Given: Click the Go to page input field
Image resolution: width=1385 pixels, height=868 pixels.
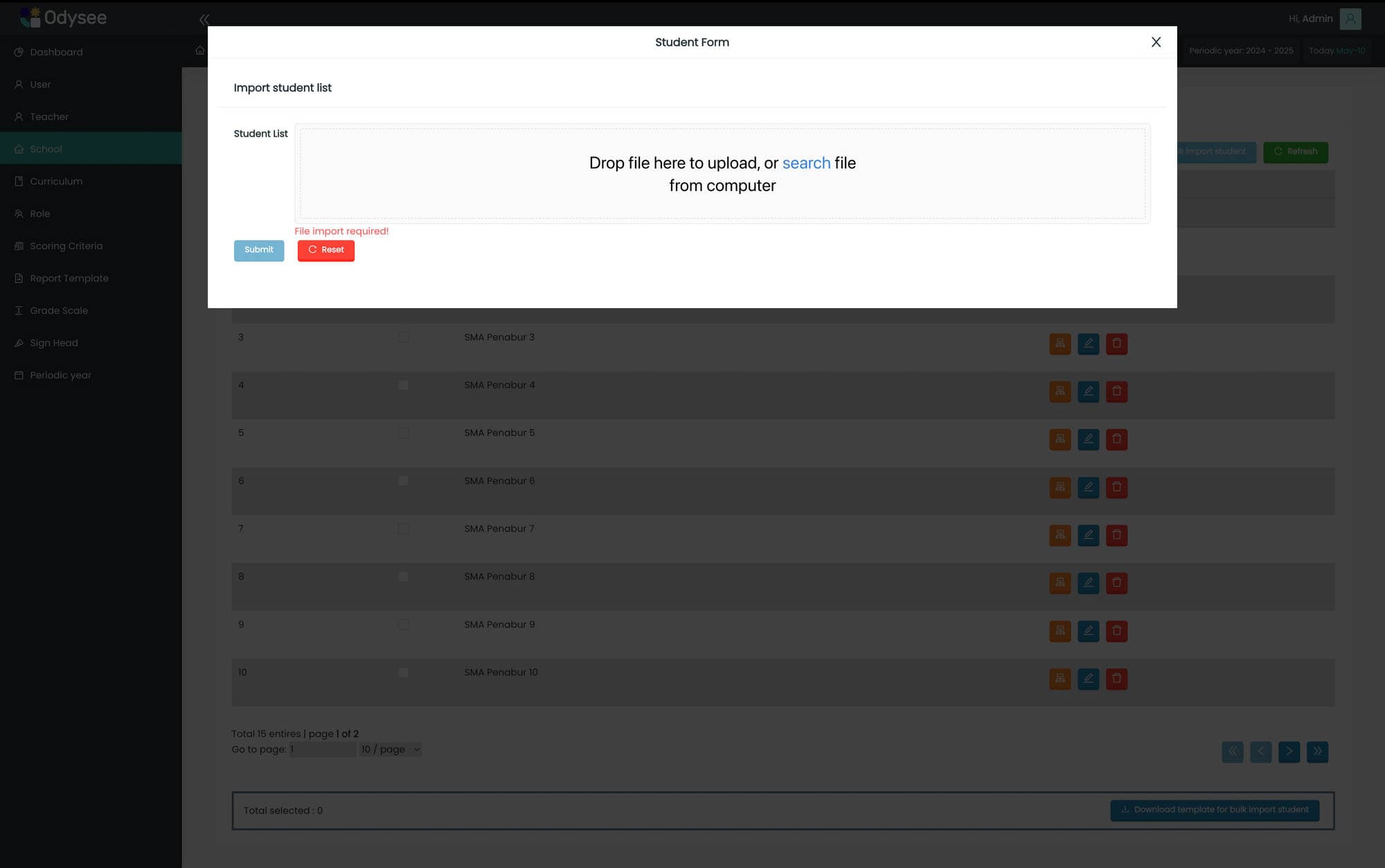Looking at the screenshot, I should pyautogui.click(x=322, y=750).
